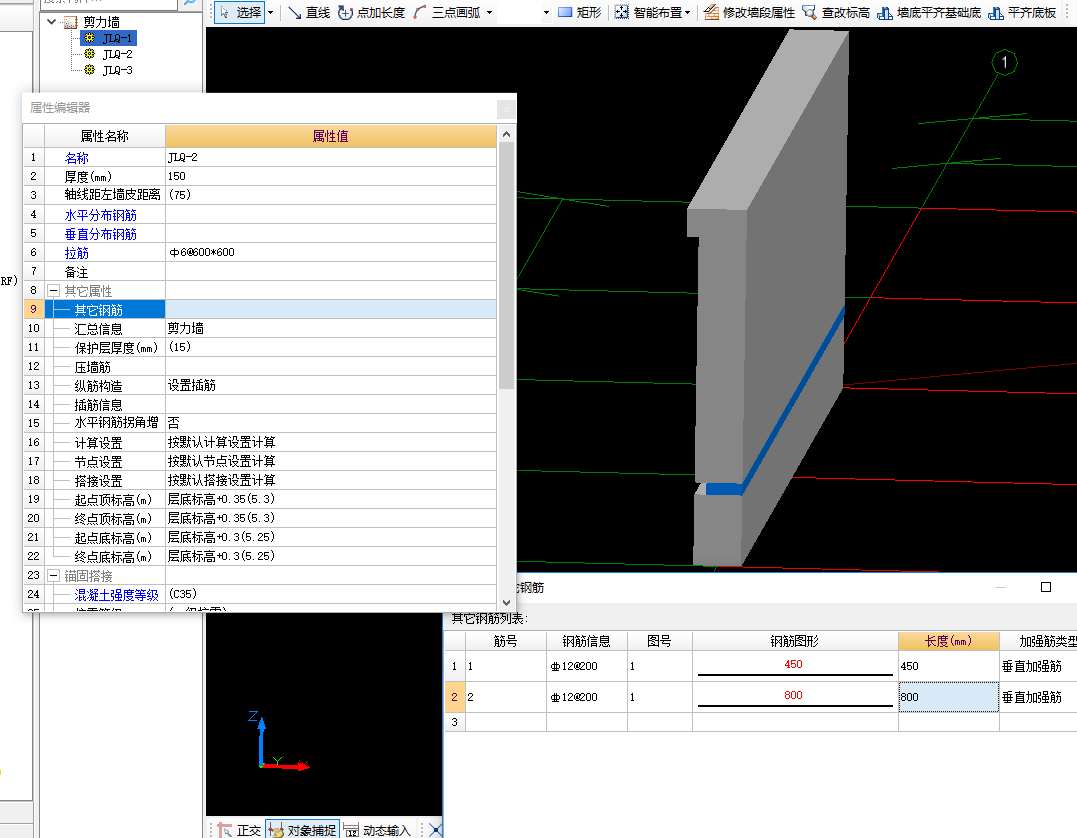Click the 长度(mm) column header

948,641
